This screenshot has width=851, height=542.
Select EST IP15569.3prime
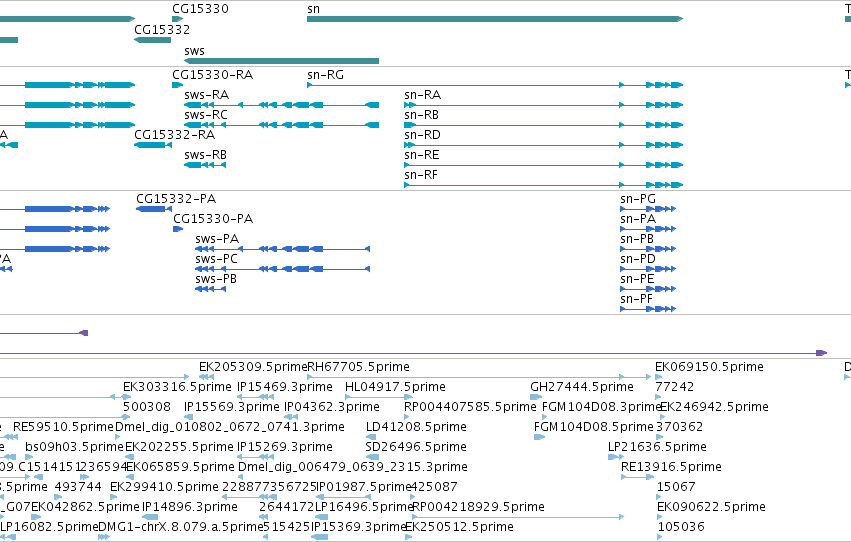189,417
